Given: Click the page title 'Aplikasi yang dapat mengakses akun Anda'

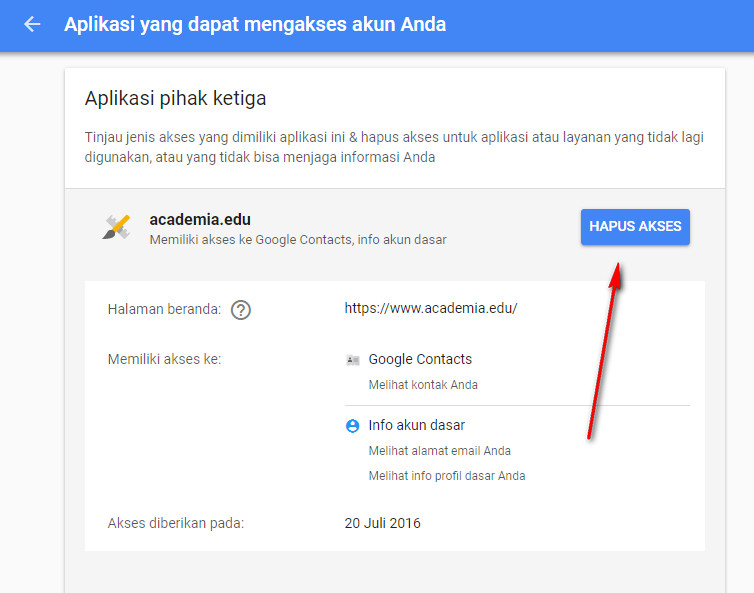Looking at the screenshot, I should pyautogui.click(x=255, y=24).
